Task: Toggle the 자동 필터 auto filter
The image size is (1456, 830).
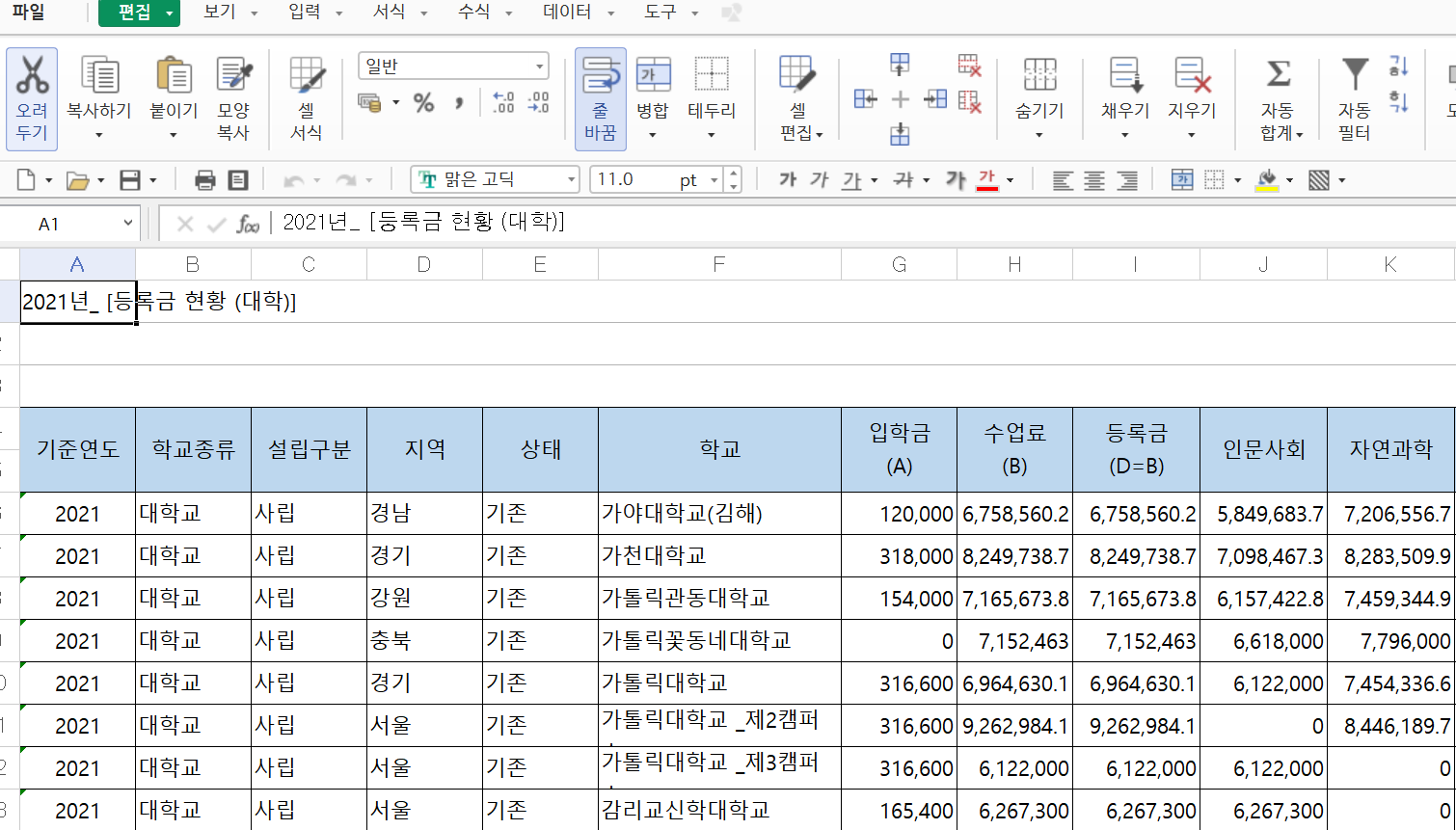Action: point(1355,98)
